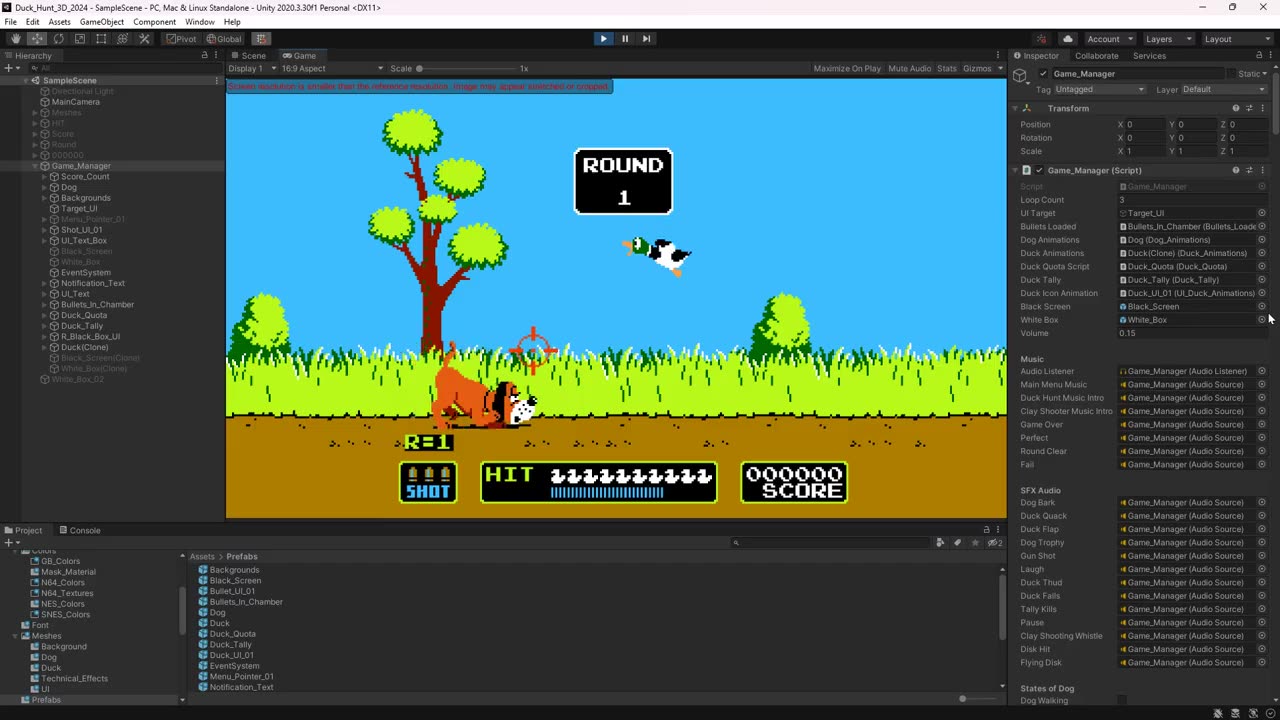Toggle Pivot handle position
The width and height of the screenshot is (1280, 720).
181,39
